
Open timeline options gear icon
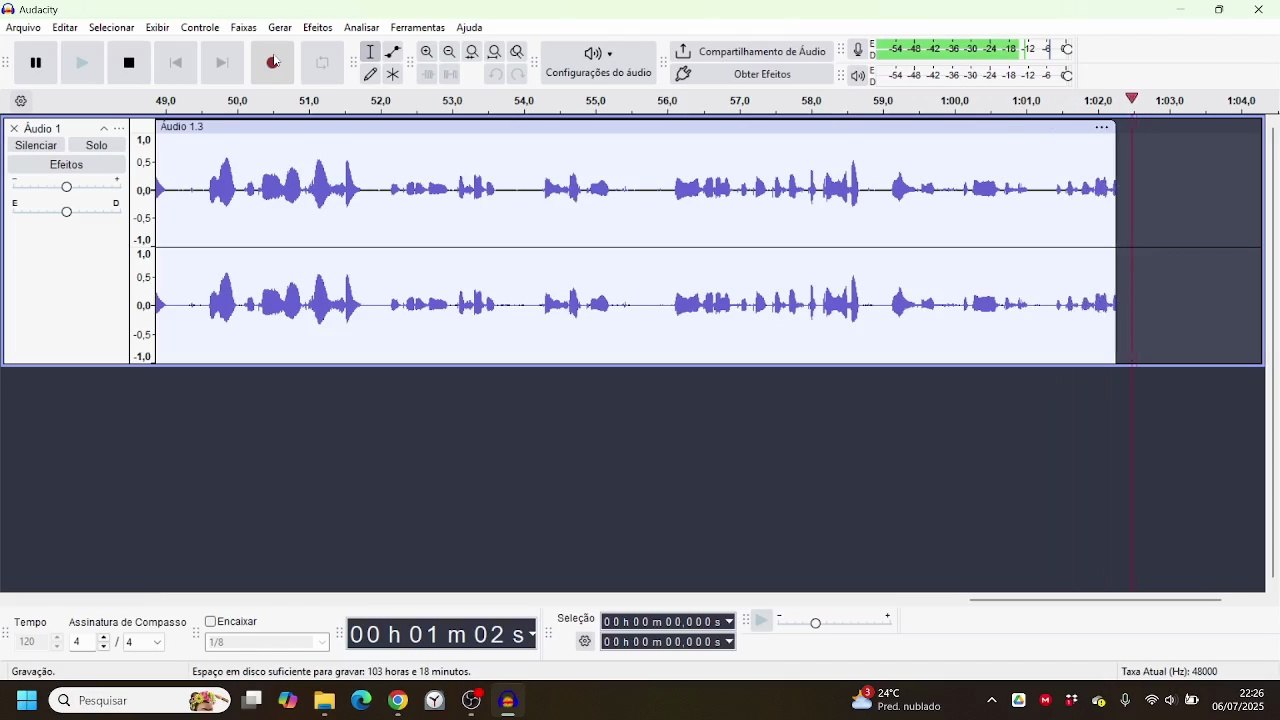(21, 101)
